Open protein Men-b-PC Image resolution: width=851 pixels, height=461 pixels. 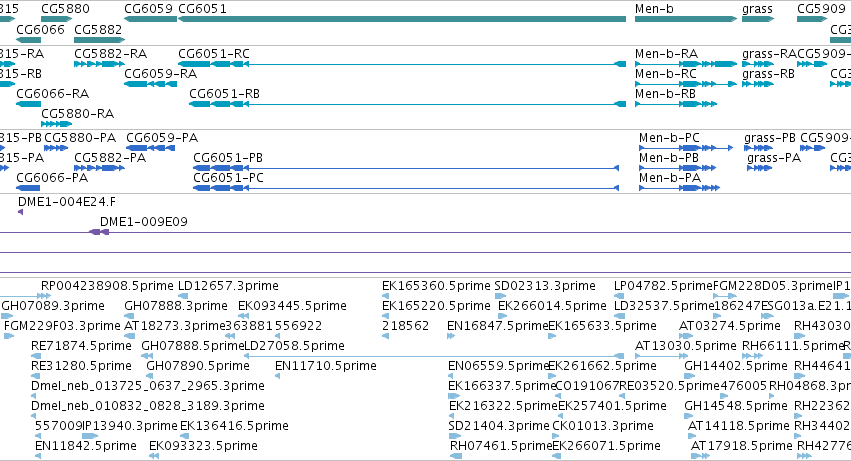click(x=670, y=138)
